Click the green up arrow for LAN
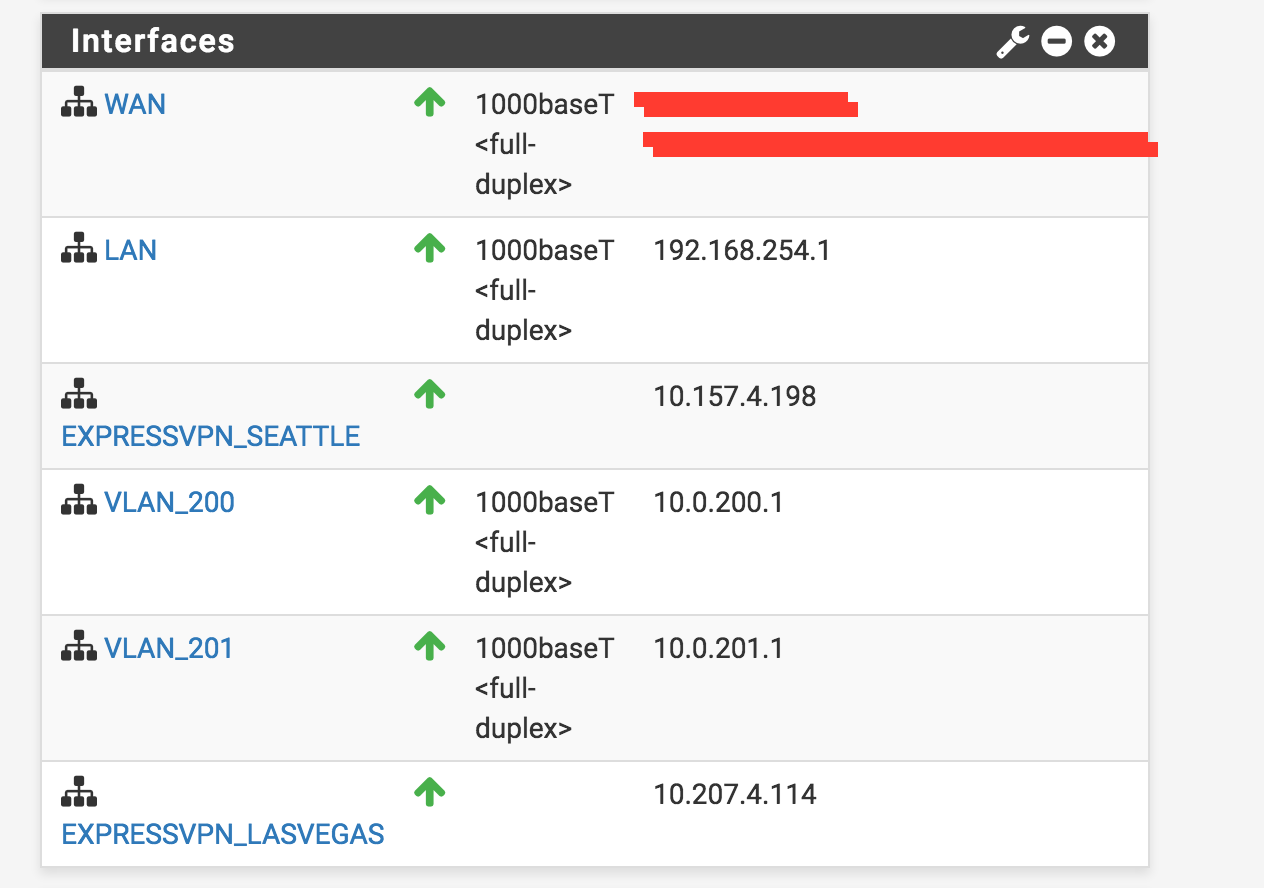Image resolution: width=1264 pixels, height=888 pixels. 429,248
